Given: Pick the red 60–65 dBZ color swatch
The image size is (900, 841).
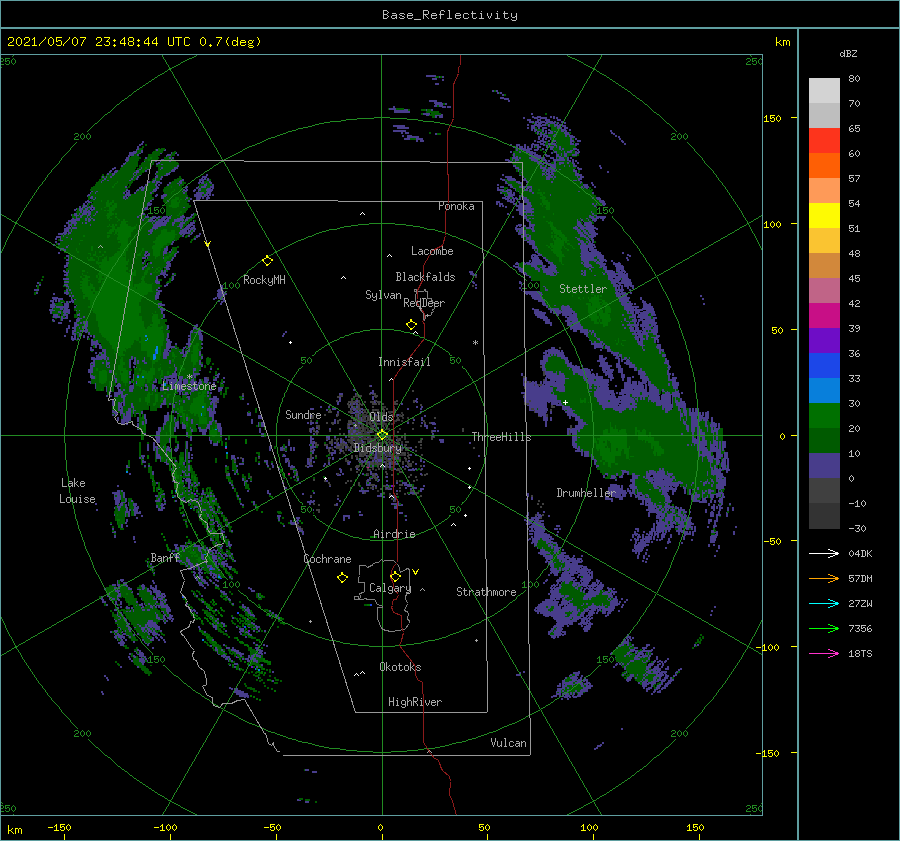Looking at the screenshot, I should (824, 141).
